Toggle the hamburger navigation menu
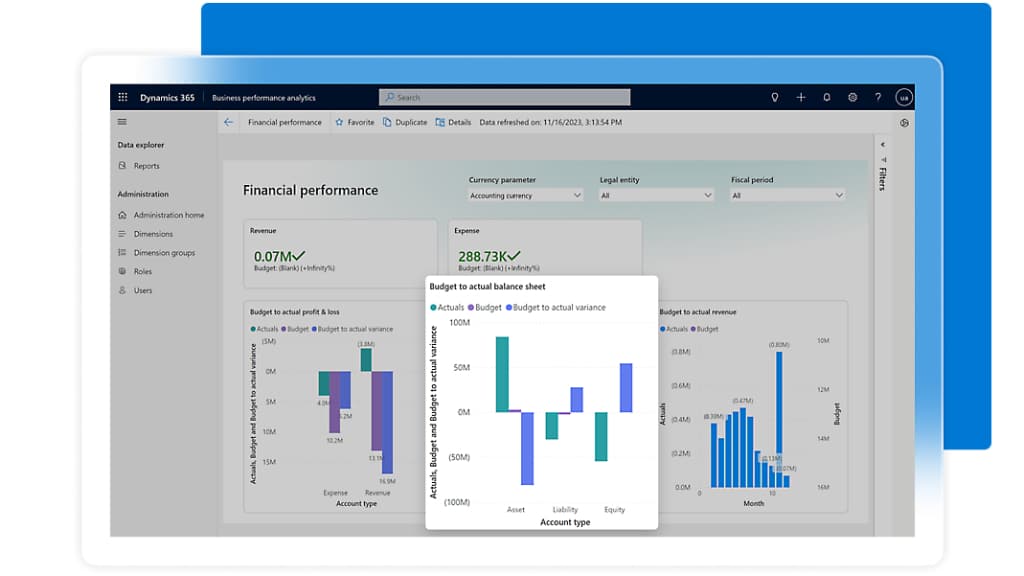This screenshot has width=1024, height=576. 123,122
